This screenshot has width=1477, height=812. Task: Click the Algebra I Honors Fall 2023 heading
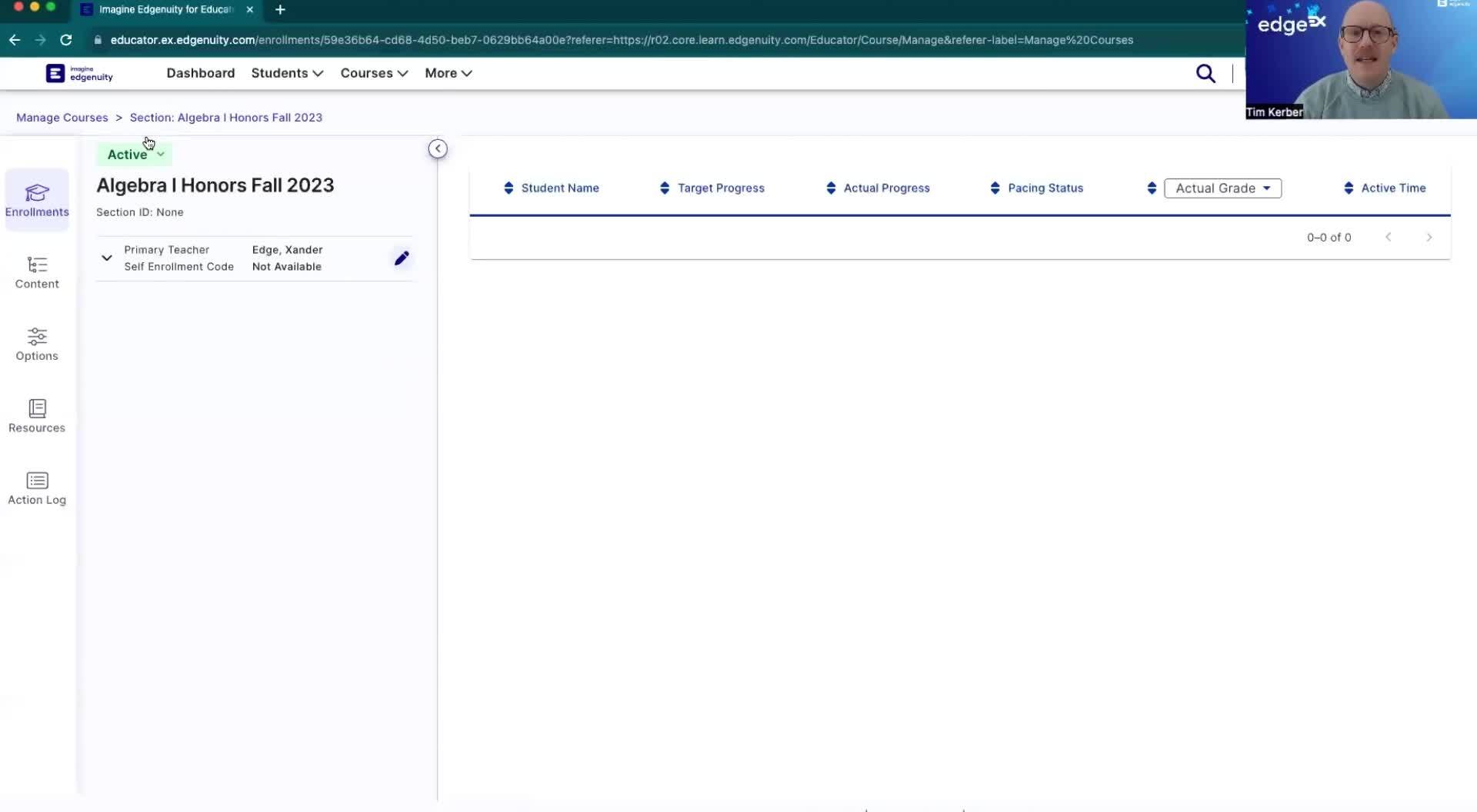(215, 185)
